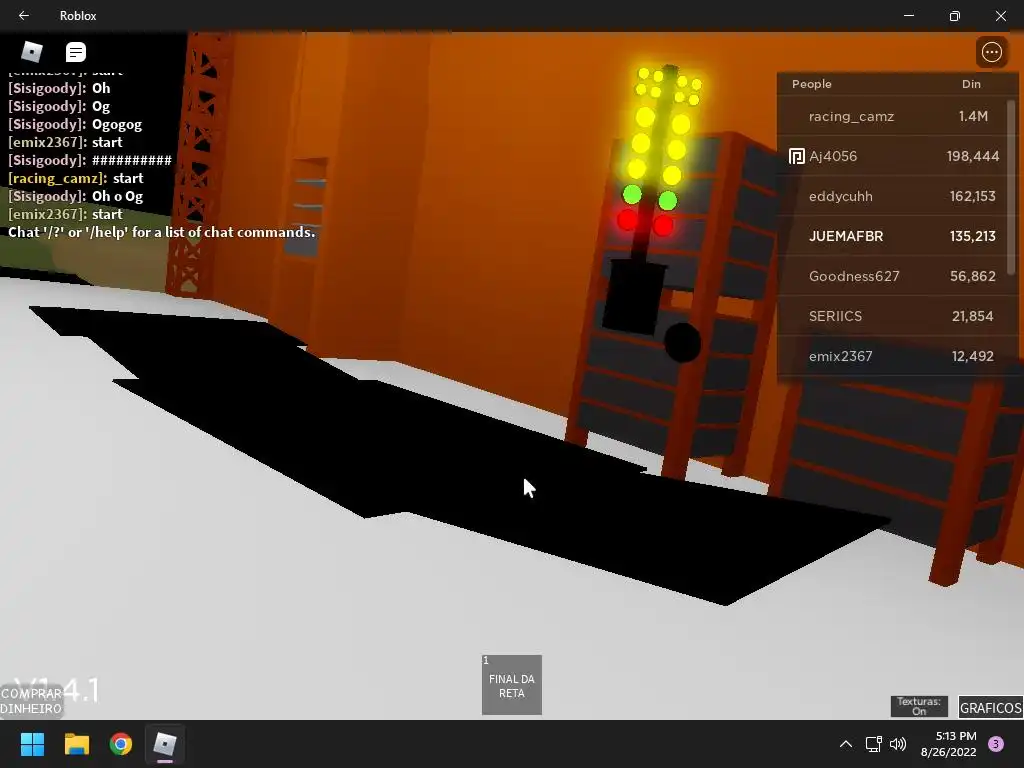Minimize the Roblox window

908,16
